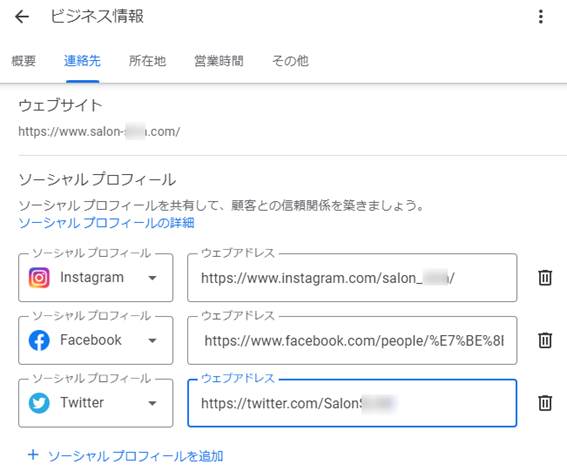This screenshot has height=471, width=567.
Task: Open the 営業時間 tab
Action: click(219, 61)
